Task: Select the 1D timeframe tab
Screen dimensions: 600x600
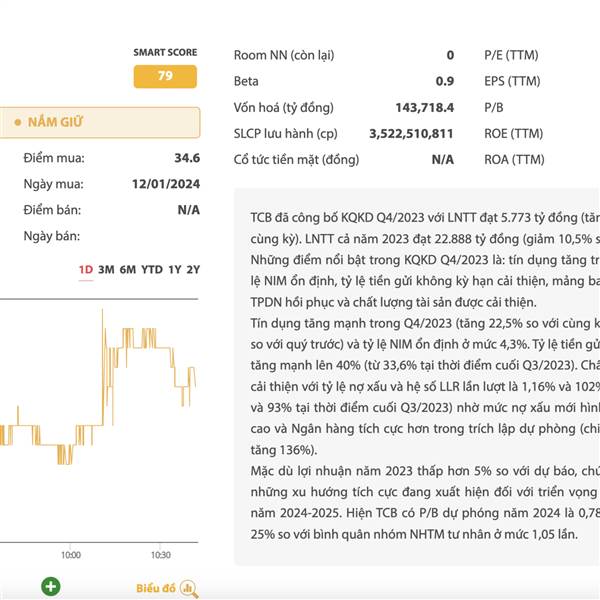Action: coord(86,270)
